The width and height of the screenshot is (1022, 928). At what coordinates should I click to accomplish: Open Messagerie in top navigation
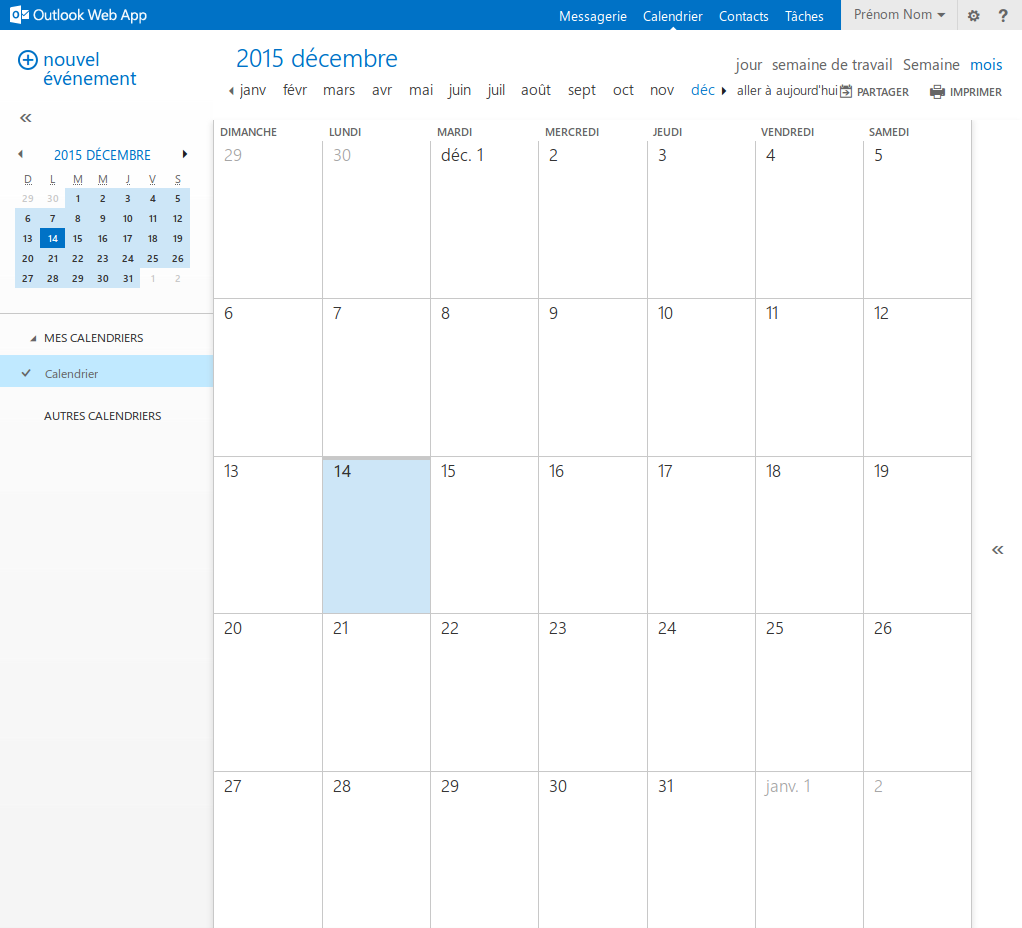pyautogui.click(x=592, y=16)
